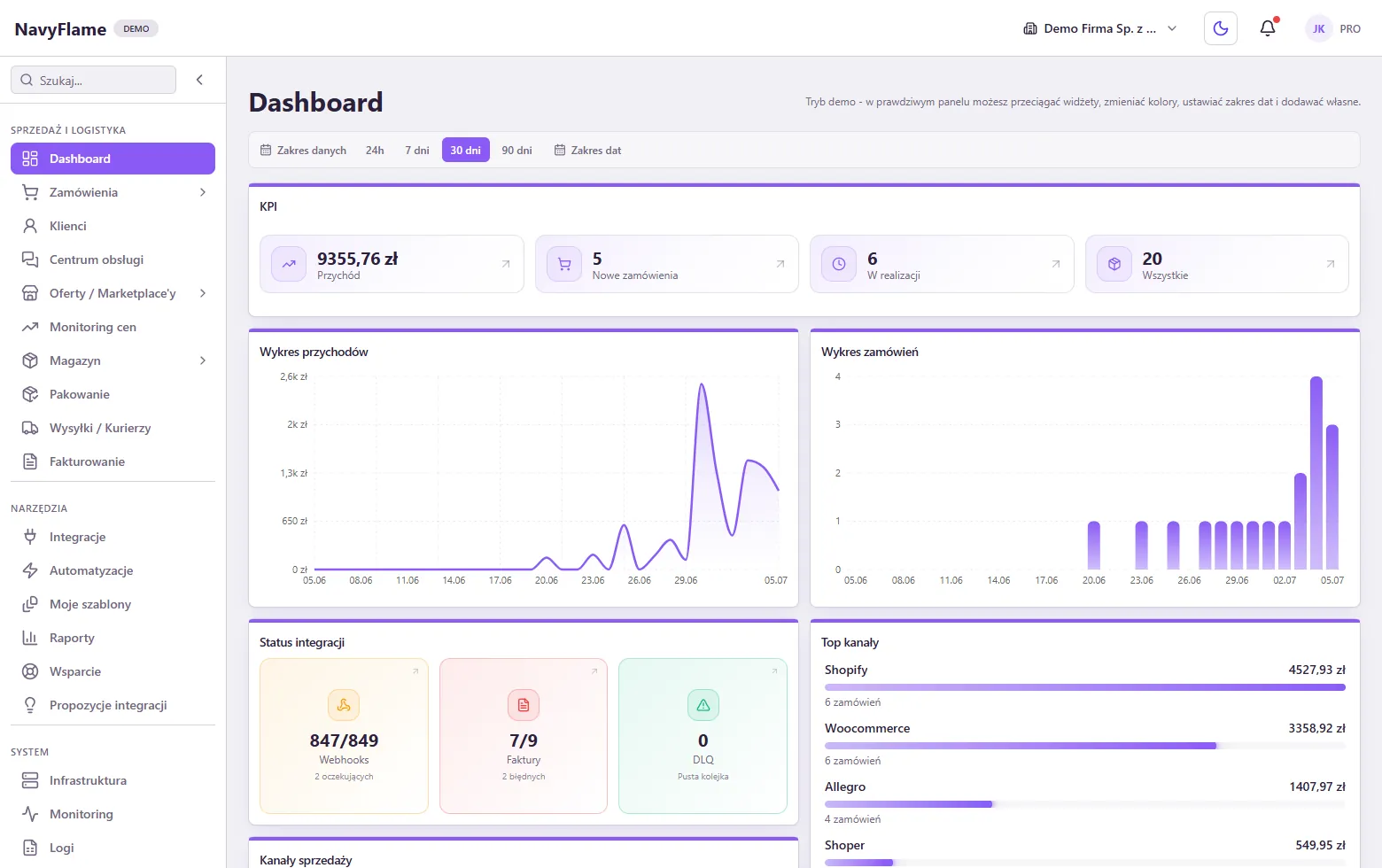Click the Shopify revenue progress bar
This screenshot has height=868, width=1382.
[1085, 687]
